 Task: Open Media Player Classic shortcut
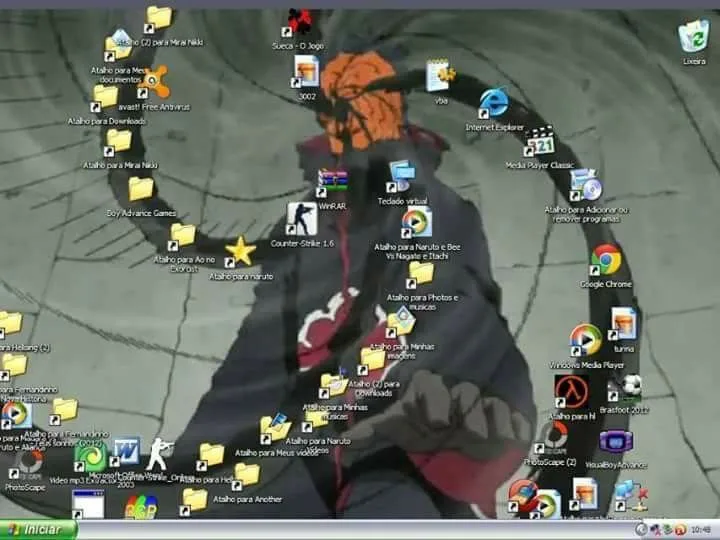tap(540, 141)
